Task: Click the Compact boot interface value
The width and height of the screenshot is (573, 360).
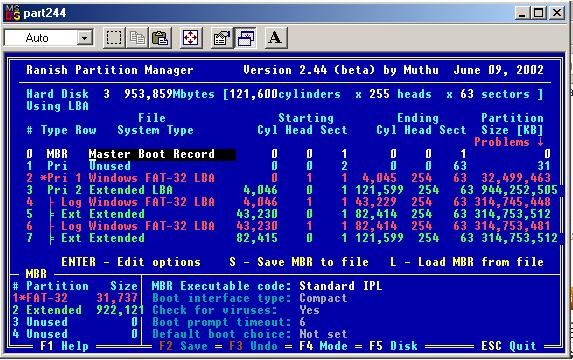Action: [x=323, y=298]
